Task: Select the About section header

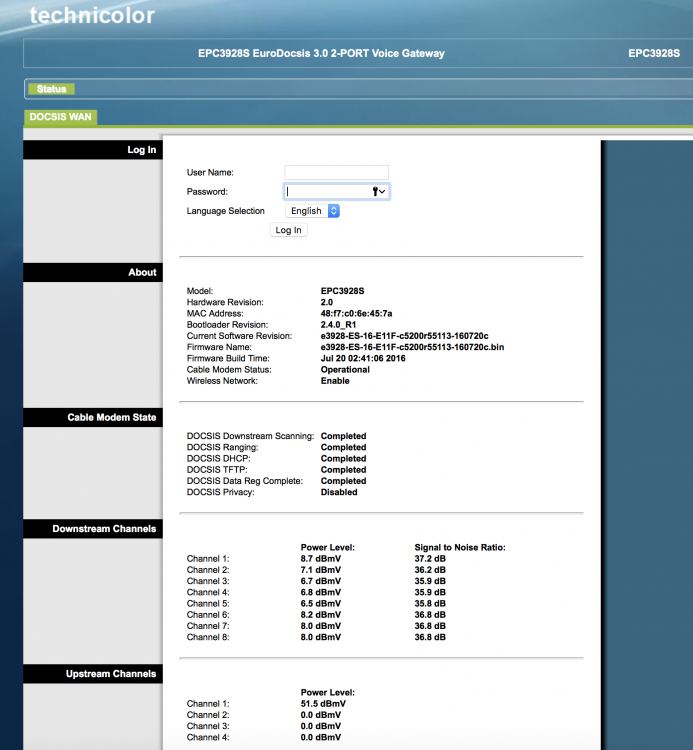Action: coord(93,272)
